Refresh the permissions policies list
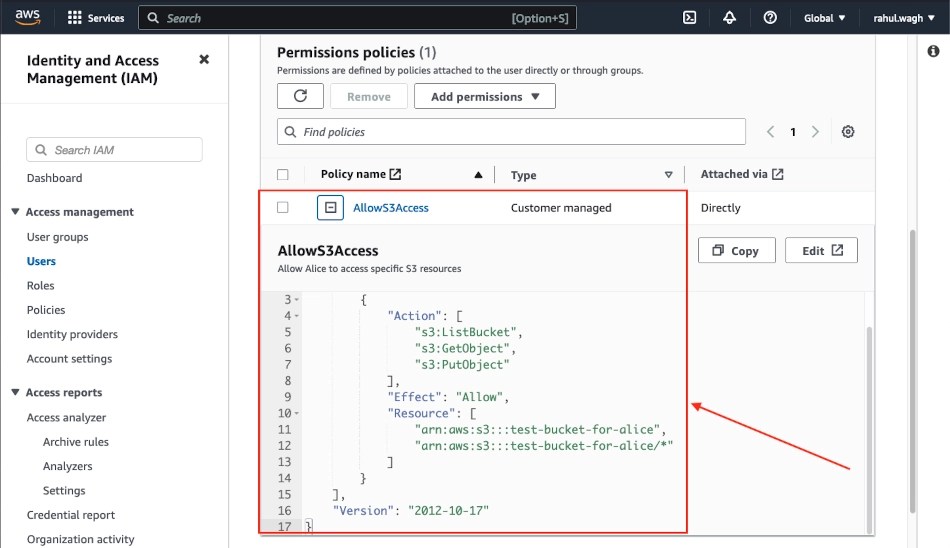The image size is (950, 548). tap(301, 96)
